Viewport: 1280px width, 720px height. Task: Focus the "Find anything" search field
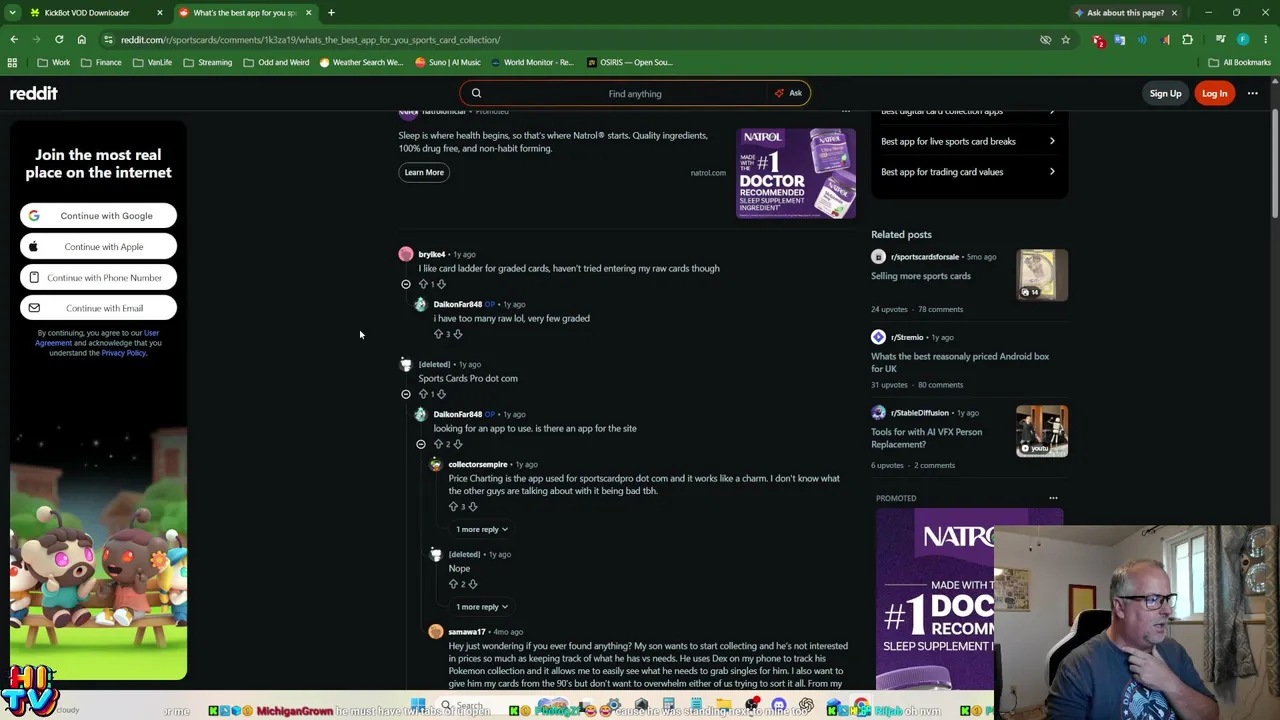(x=634, y=93)
